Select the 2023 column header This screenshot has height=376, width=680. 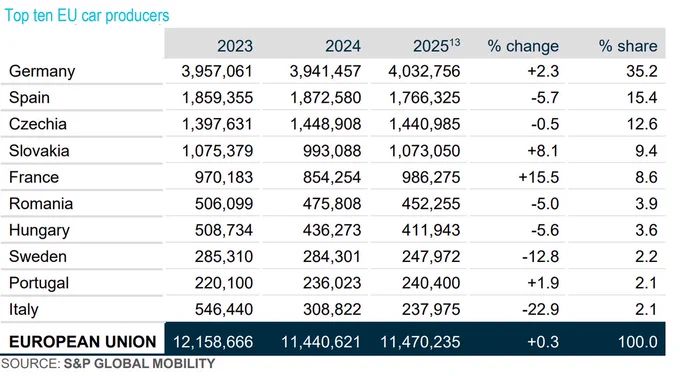pyautogui.click(x=235, y=46)
